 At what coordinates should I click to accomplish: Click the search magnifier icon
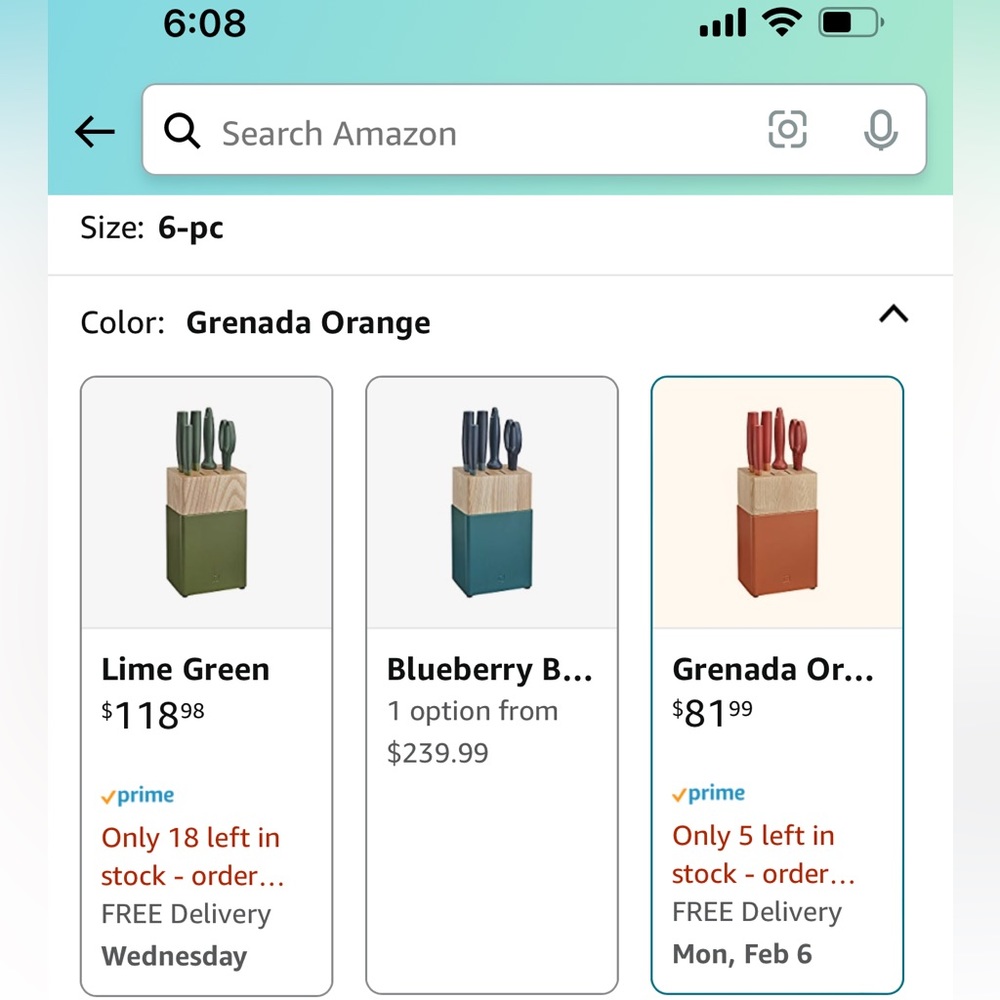click(x=182, y=131)
